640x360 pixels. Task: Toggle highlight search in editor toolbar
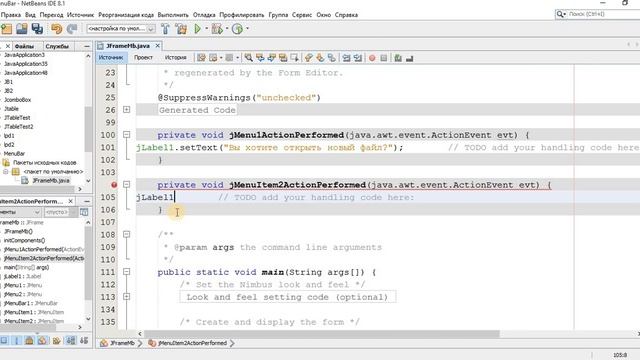click(282, 58)
